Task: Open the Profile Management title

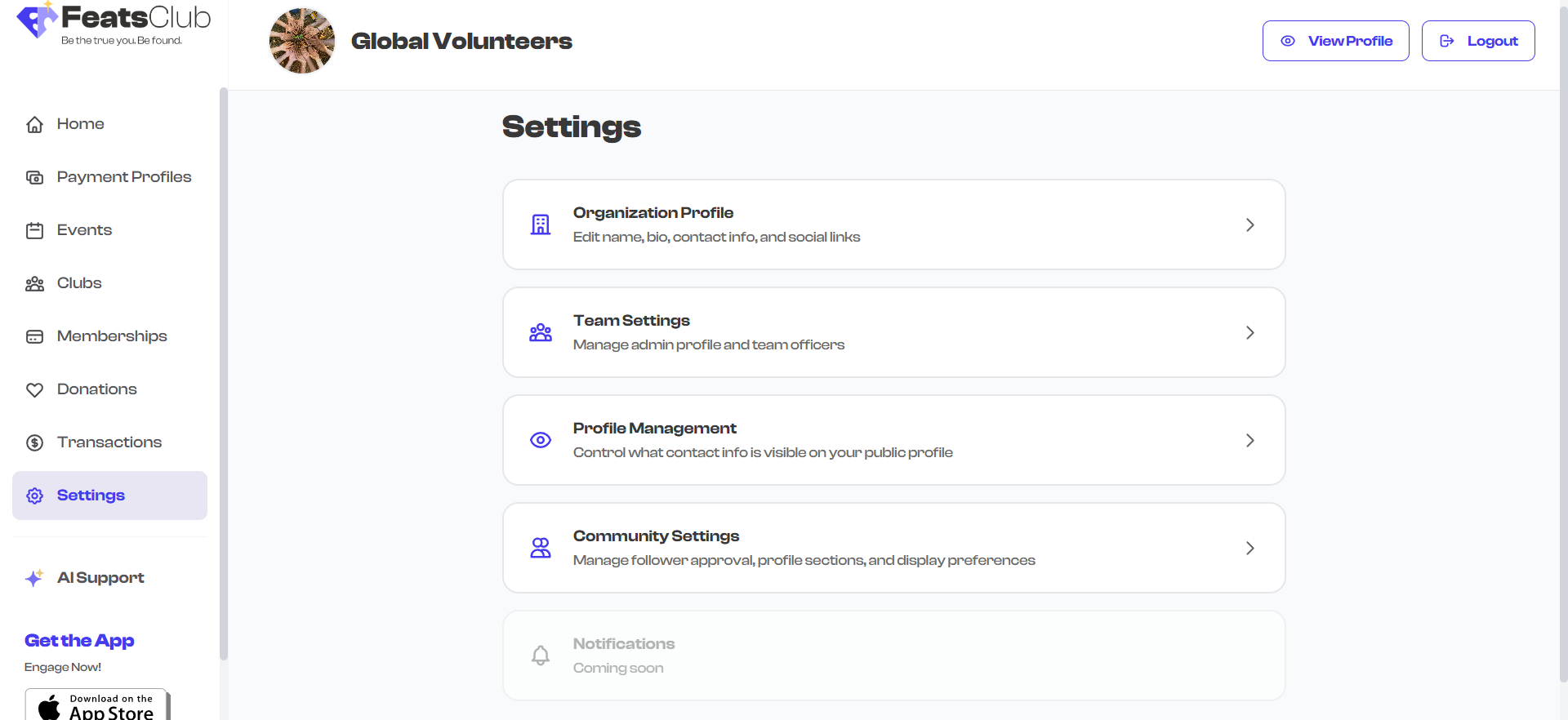Action: tap(655, 429)
